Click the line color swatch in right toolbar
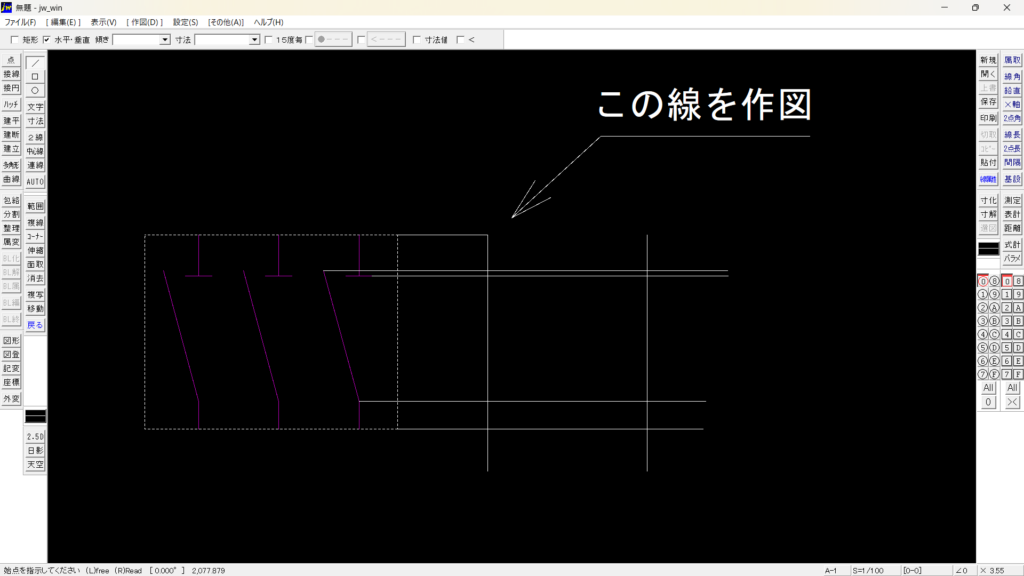 (x=988, y=248)
